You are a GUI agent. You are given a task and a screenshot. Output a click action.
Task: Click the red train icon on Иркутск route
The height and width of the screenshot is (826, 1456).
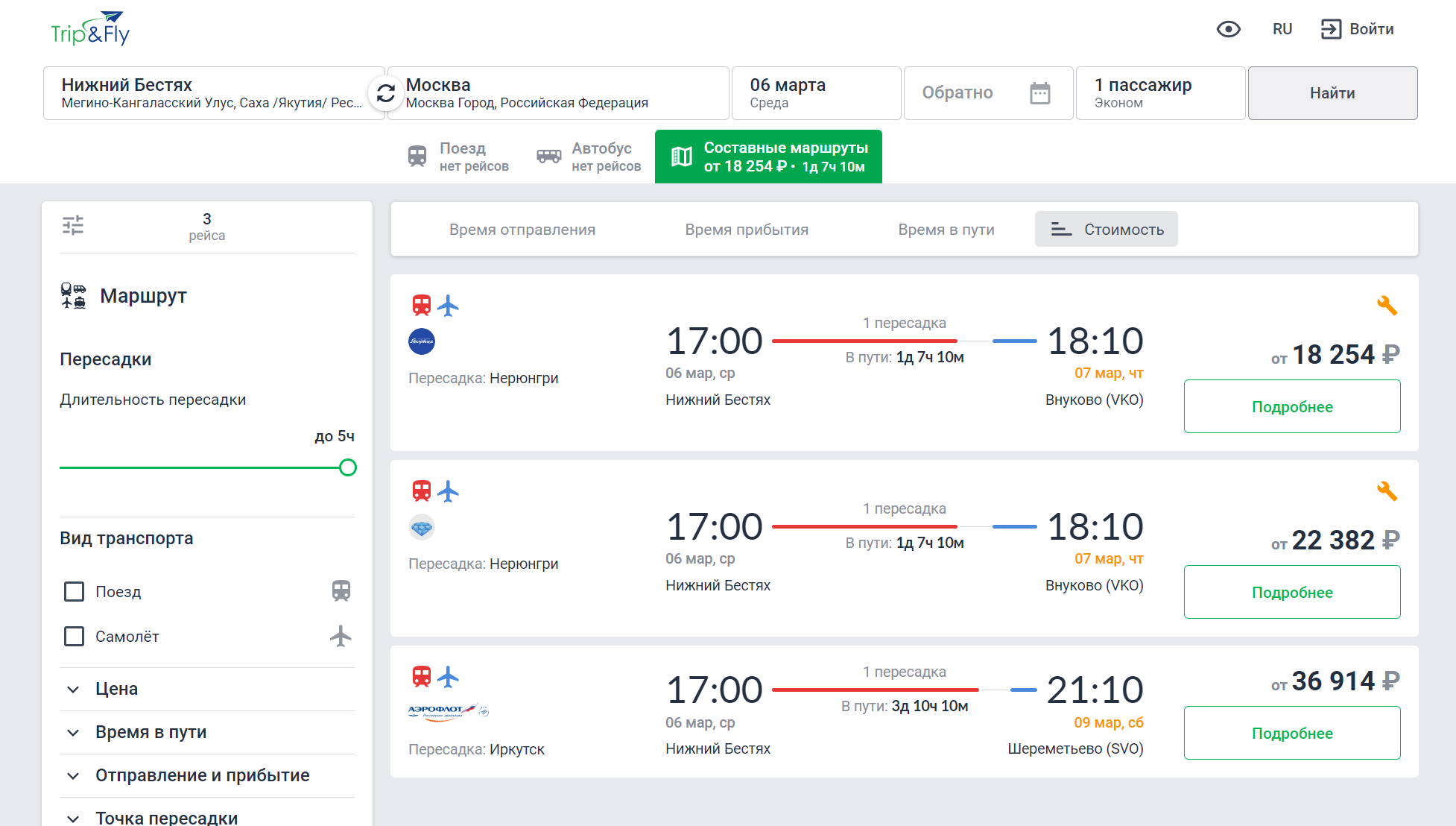pyautogui.click(x=422, y=676)
